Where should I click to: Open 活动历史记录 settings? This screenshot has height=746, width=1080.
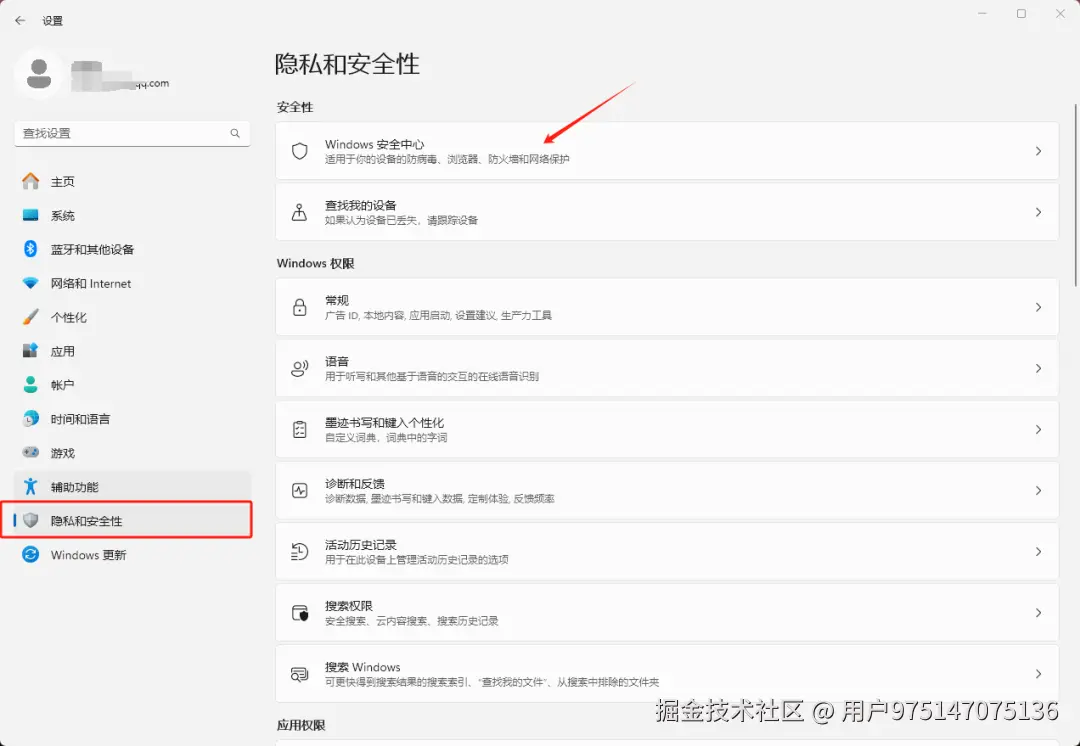pos(667,551)
